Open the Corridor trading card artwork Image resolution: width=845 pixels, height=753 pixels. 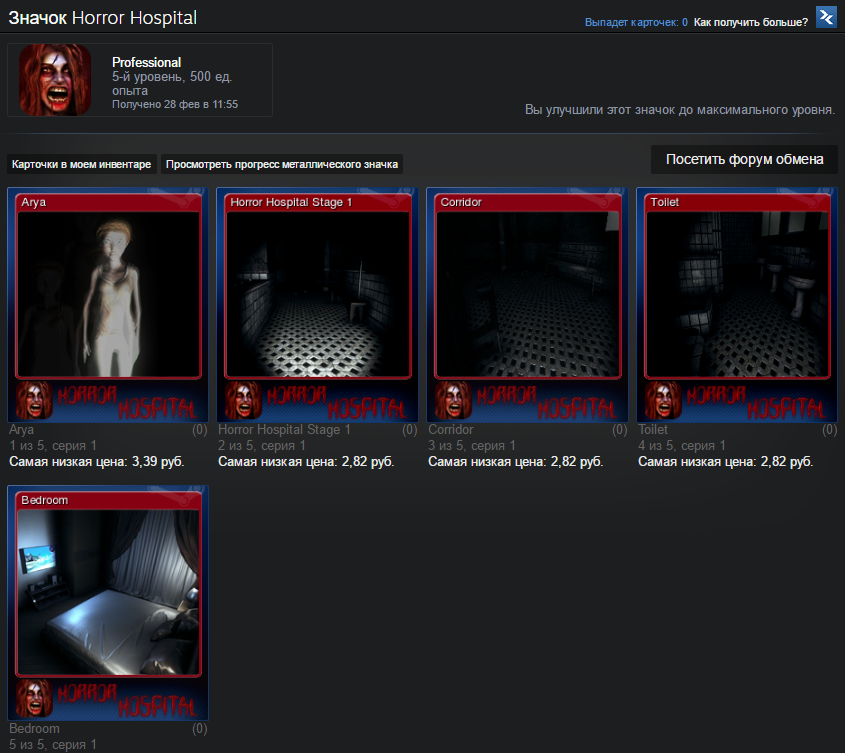pos(528,294)
